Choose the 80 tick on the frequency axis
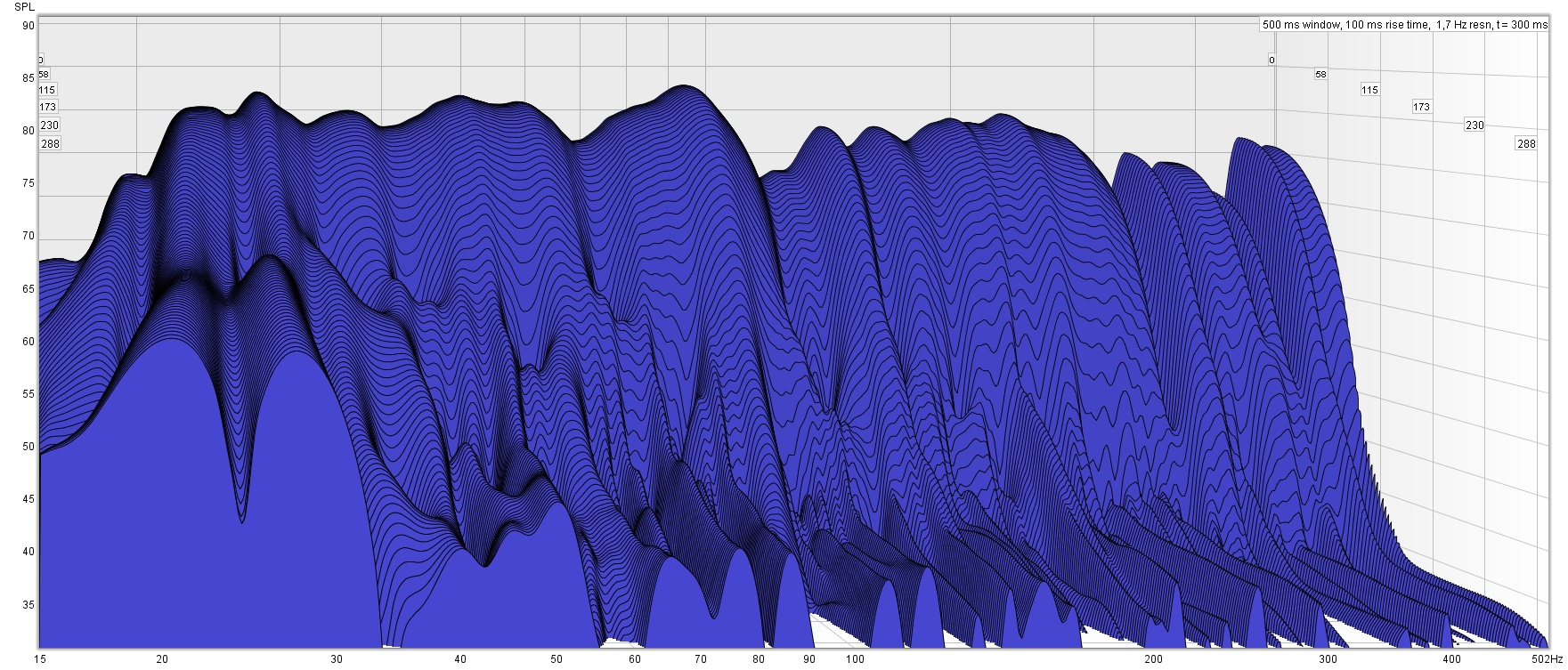 tap(758, 659)
